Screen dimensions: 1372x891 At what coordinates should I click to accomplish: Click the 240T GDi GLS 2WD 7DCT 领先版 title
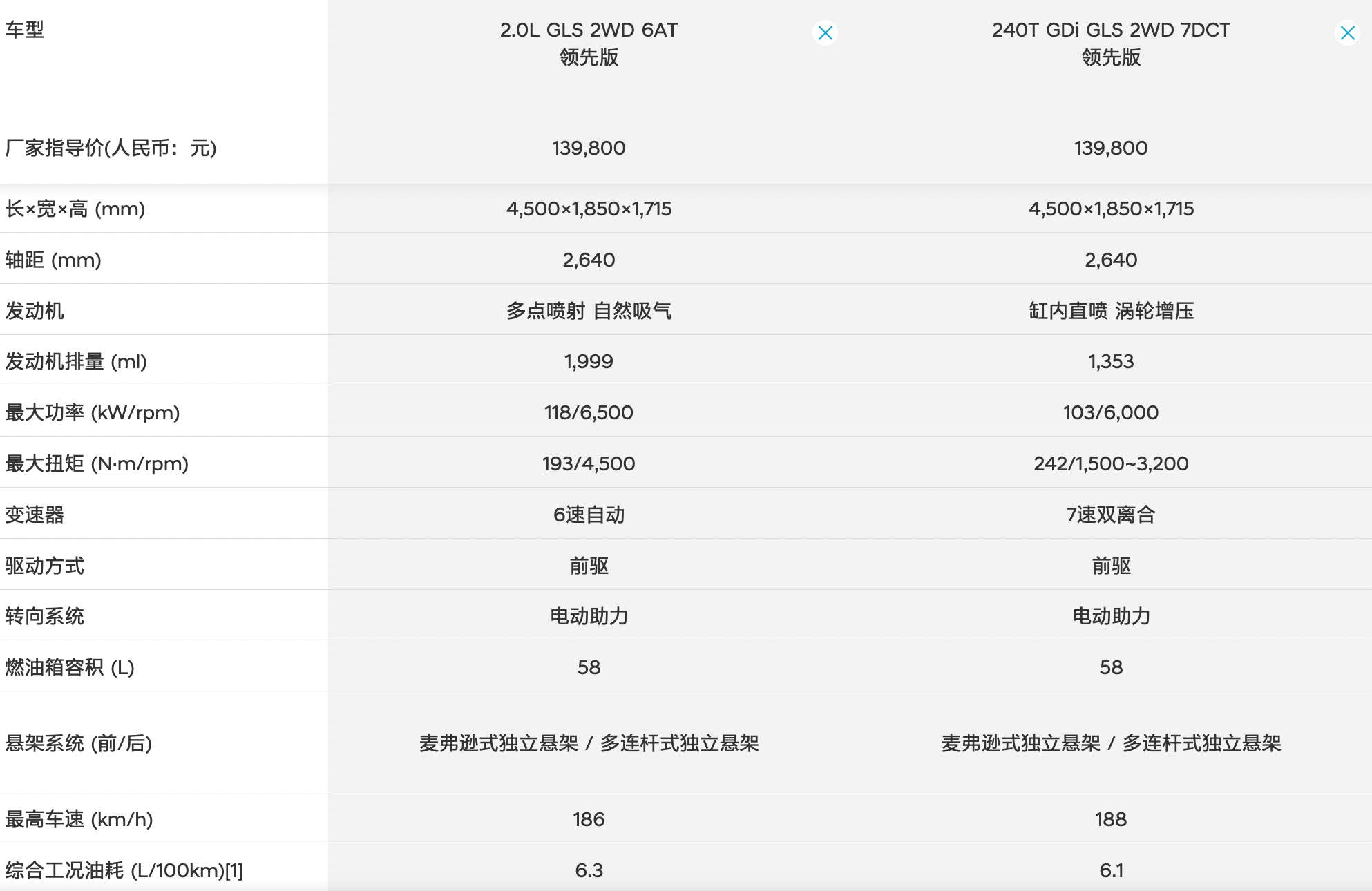1111,43
